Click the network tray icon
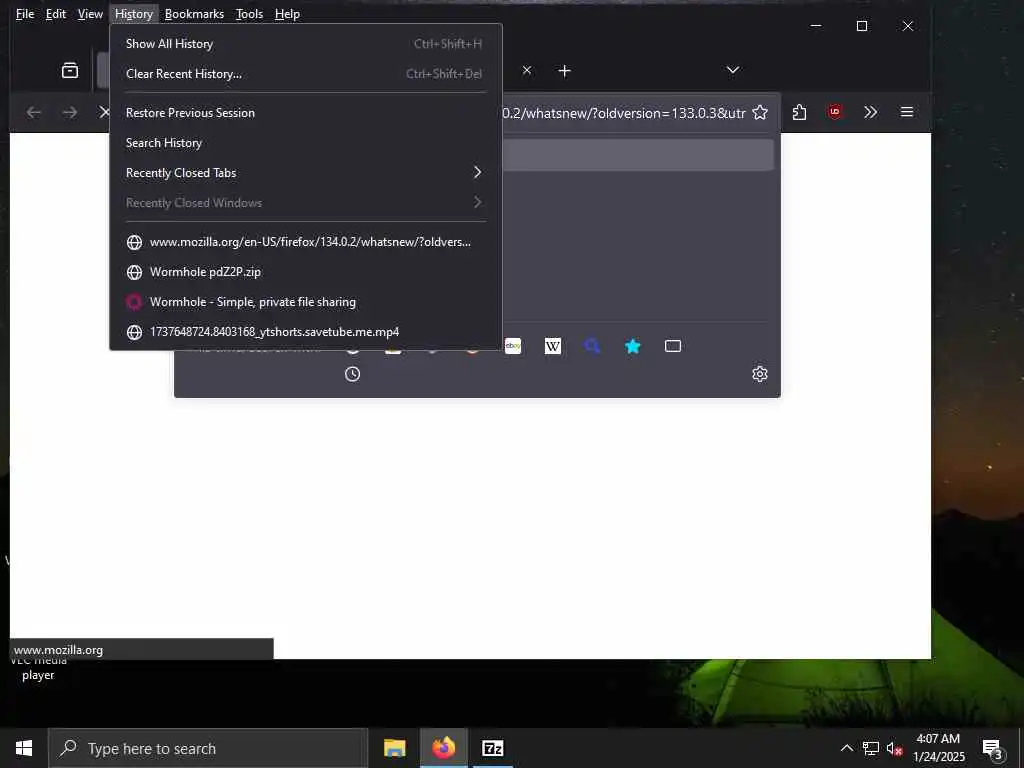 coord(871,748)
